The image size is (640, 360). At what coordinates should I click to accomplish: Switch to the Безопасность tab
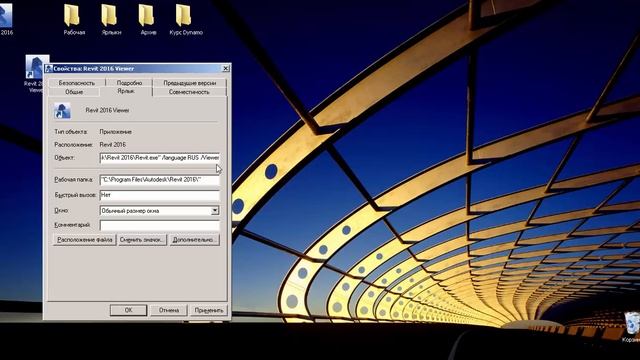[x=76, y=82]
